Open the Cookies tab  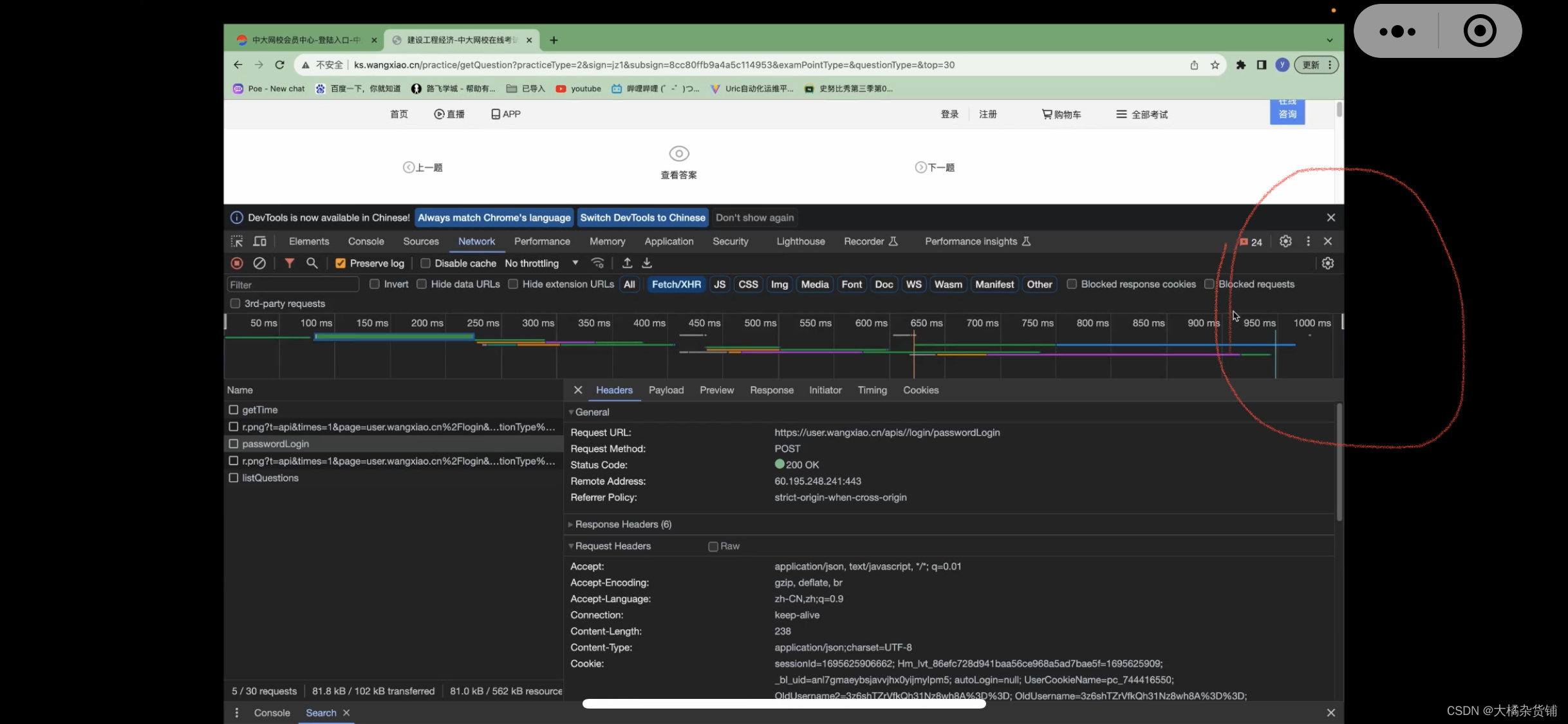pyautogui.click(x=921, y=390)
